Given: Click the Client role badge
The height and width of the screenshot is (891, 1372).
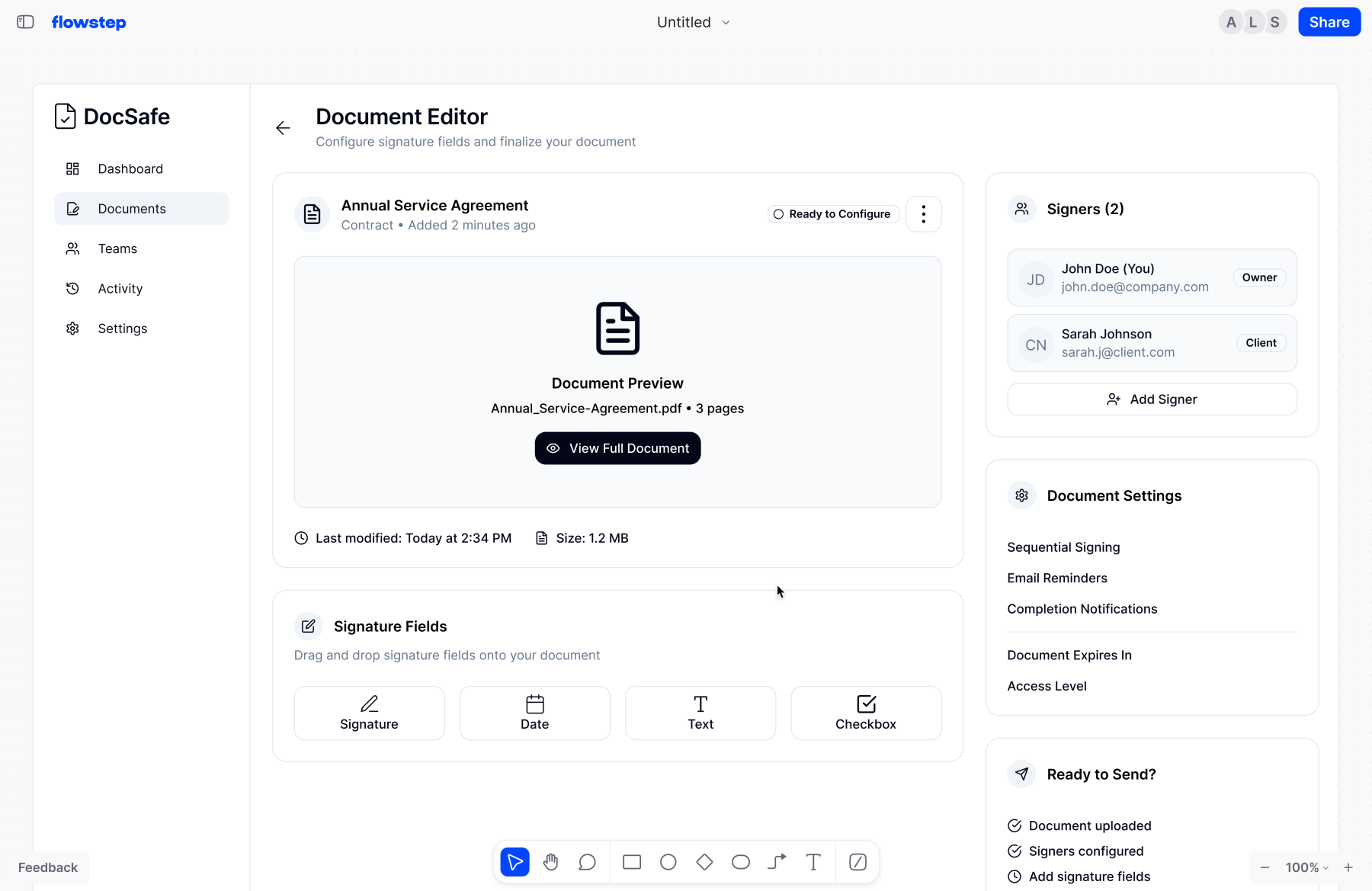Looking at the screenshot, I should (x=1261, y=343).
